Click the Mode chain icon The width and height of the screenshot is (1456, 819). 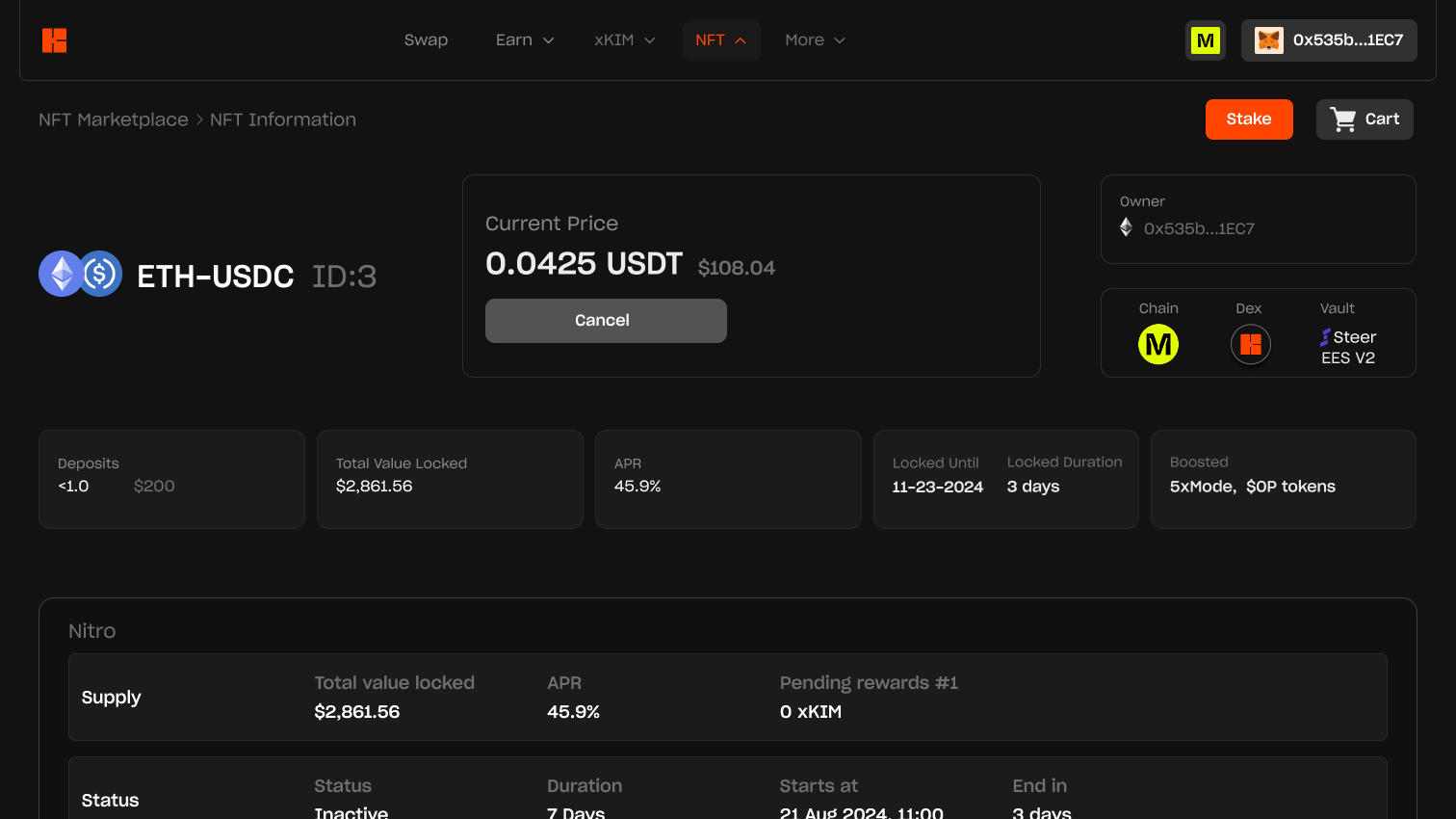(1158, 344)
